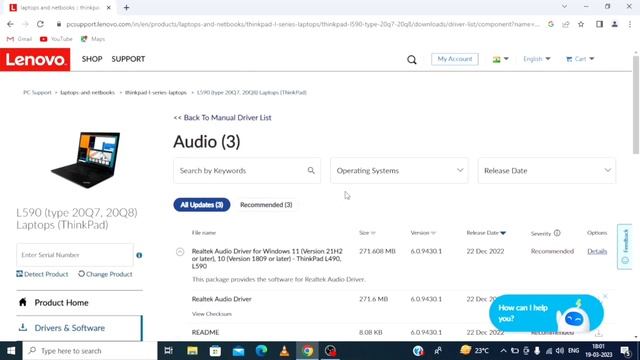The image size is (640, 360).
Task: Open Task View on taskbar
Action: pyautogui.click(x=168, y=351)
